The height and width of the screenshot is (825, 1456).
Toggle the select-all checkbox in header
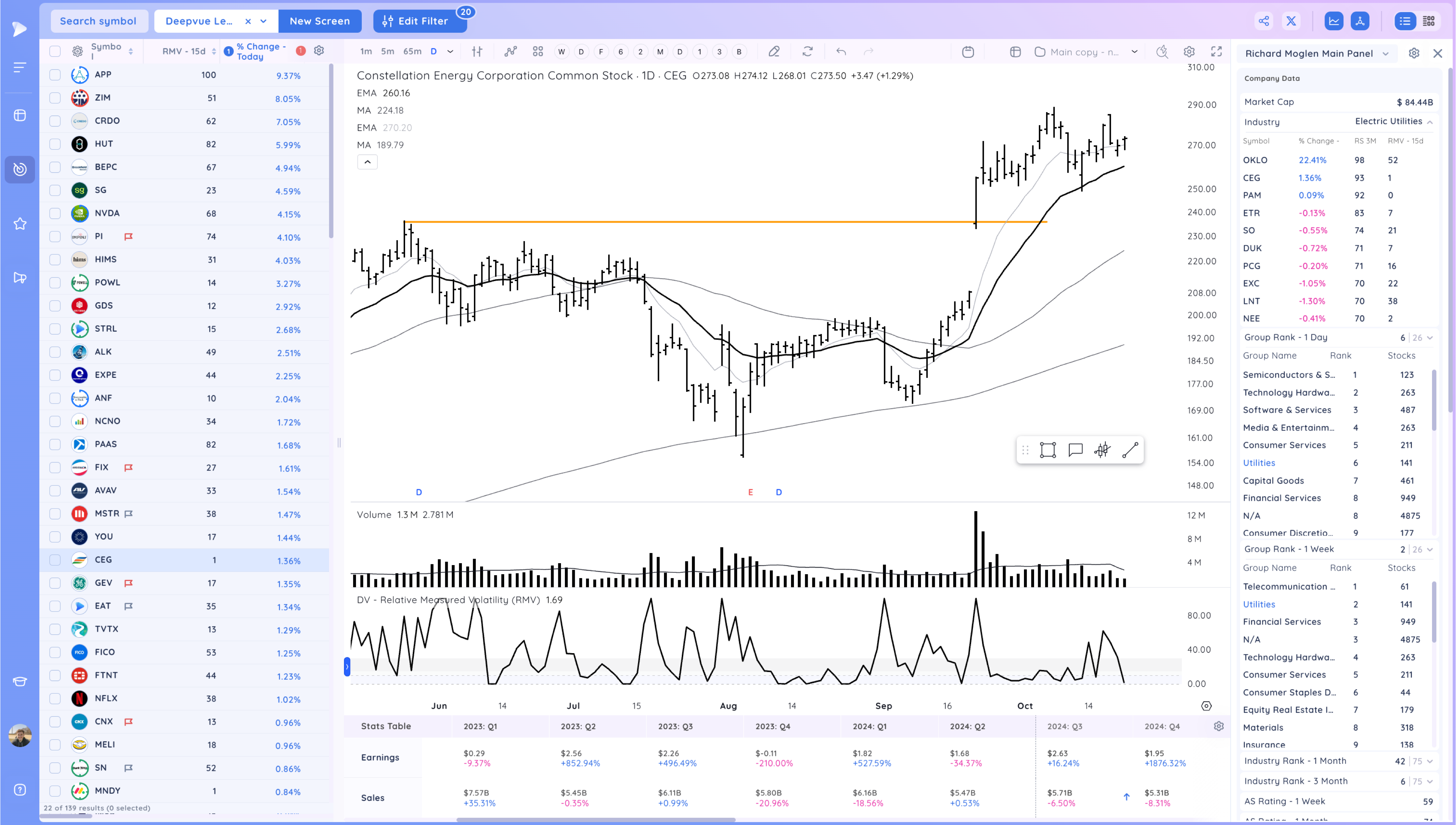pyautogui.click(x=55, y=51)
